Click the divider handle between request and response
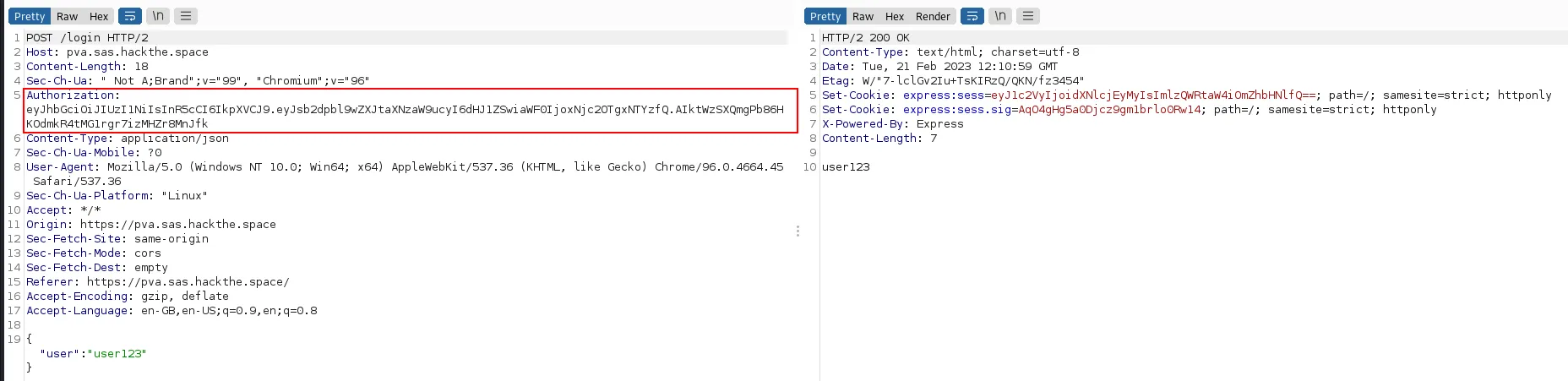1568x381 pixels. pyautogui.click(x=798, y=231)
